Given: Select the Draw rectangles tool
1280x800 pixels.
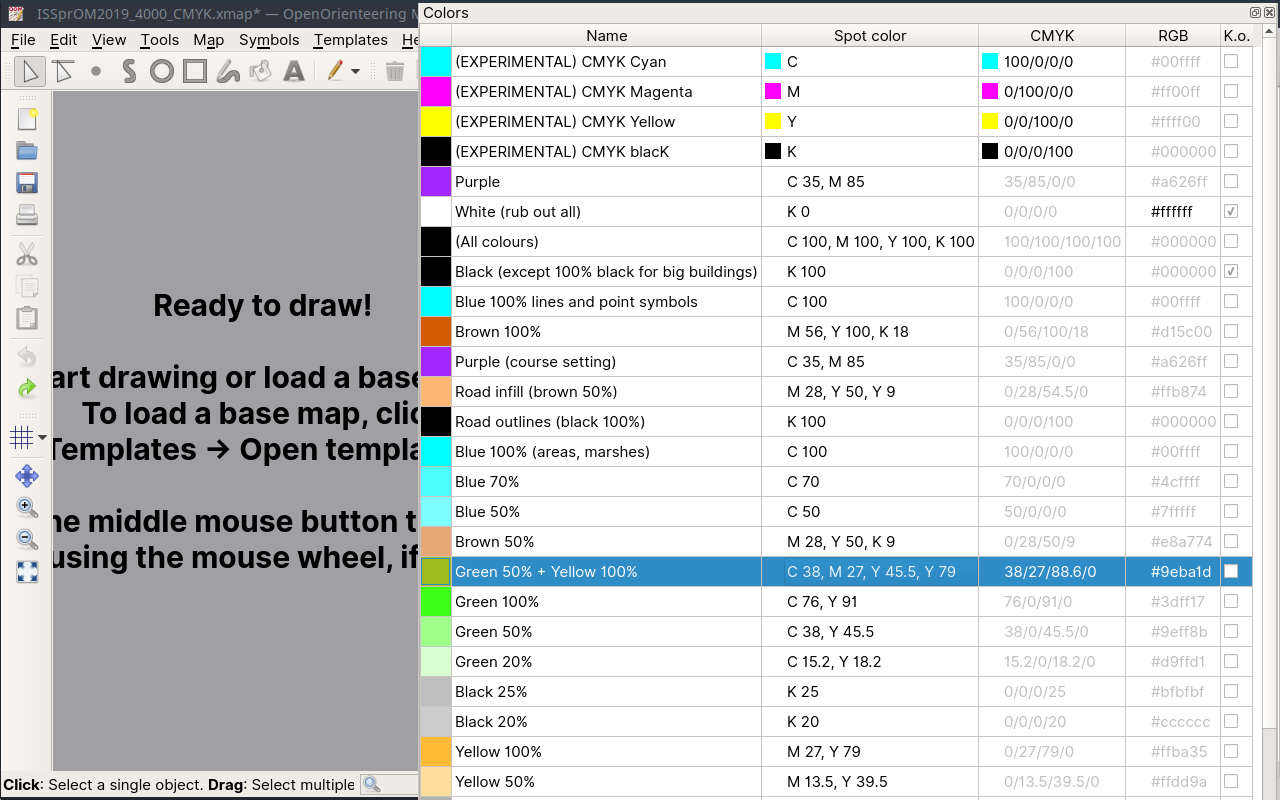Looking at the screenshot, I should [195, 71].
